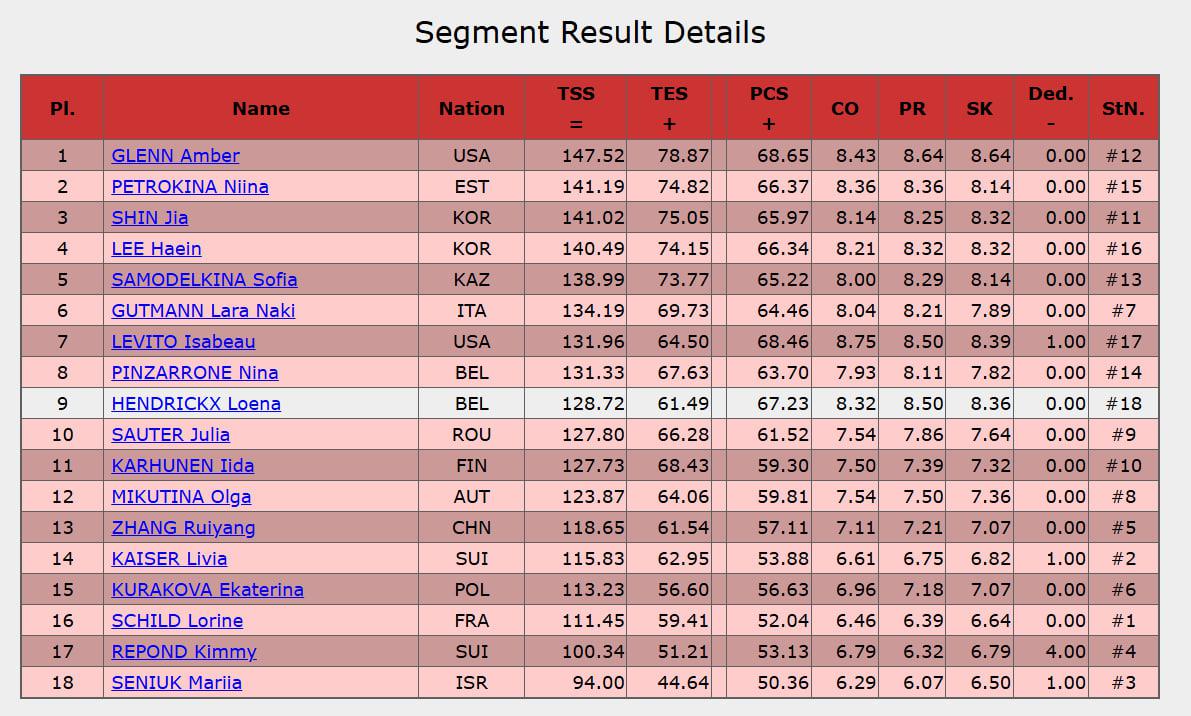1191x716 pixels.
Task: Open SHIN Jia's details link
Action: pos(149,218)
